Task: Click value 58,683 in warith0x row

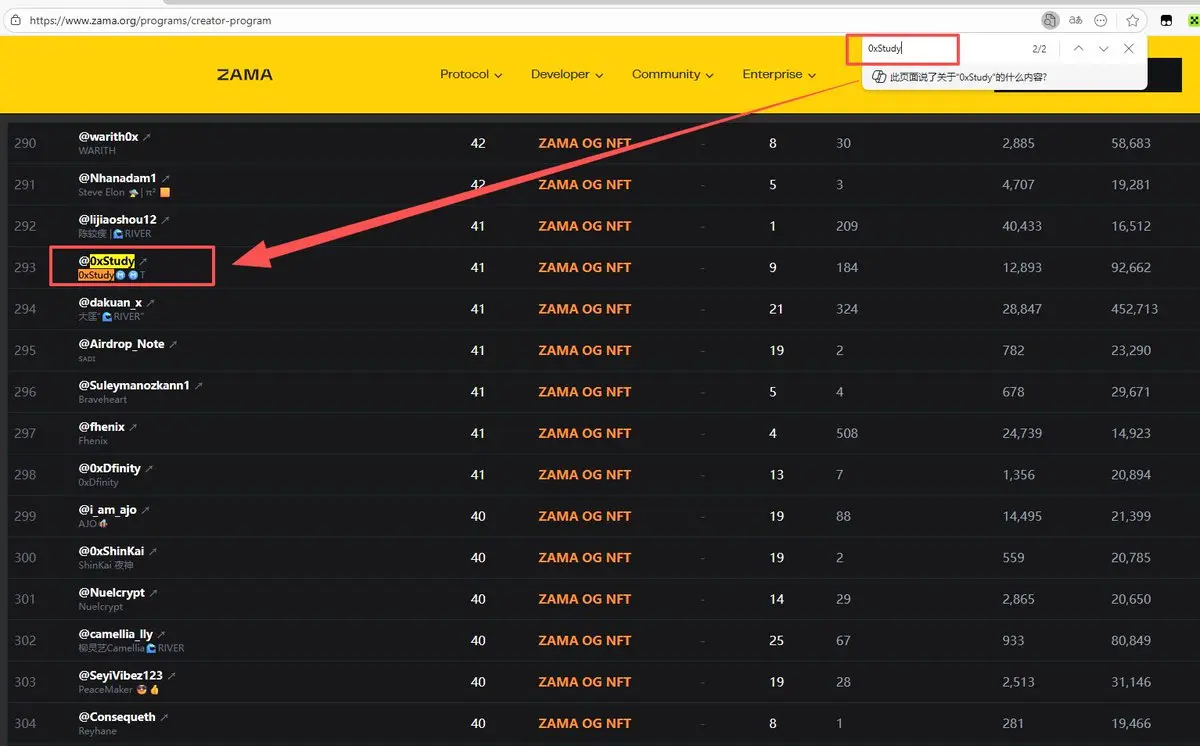Action: point(1131,143)
